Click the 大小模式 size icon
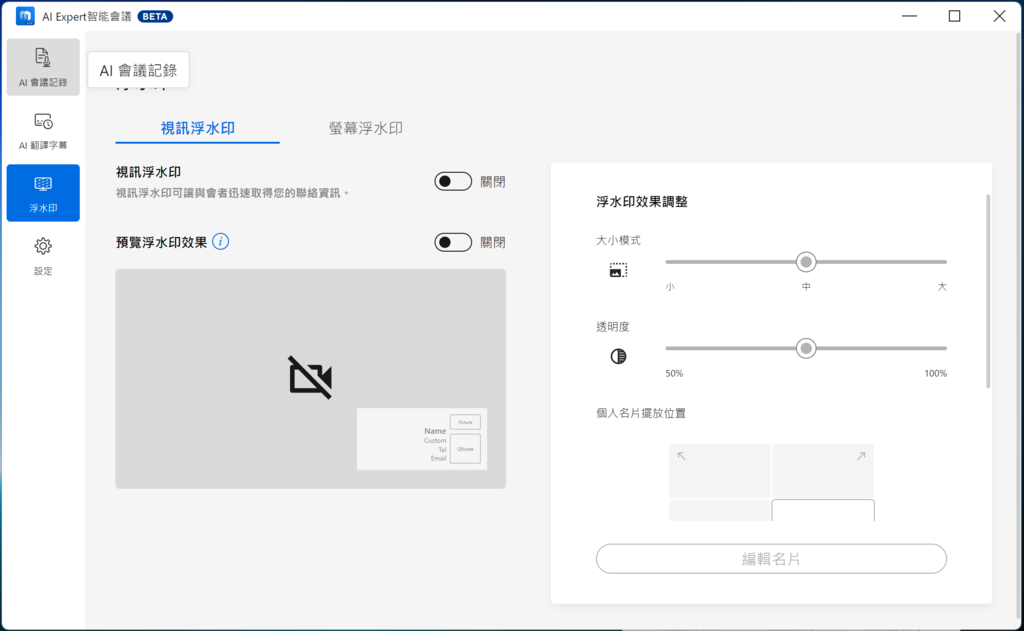Image resolution: width=1024 pixels, height=631 pixels. [x=618, y=270]
